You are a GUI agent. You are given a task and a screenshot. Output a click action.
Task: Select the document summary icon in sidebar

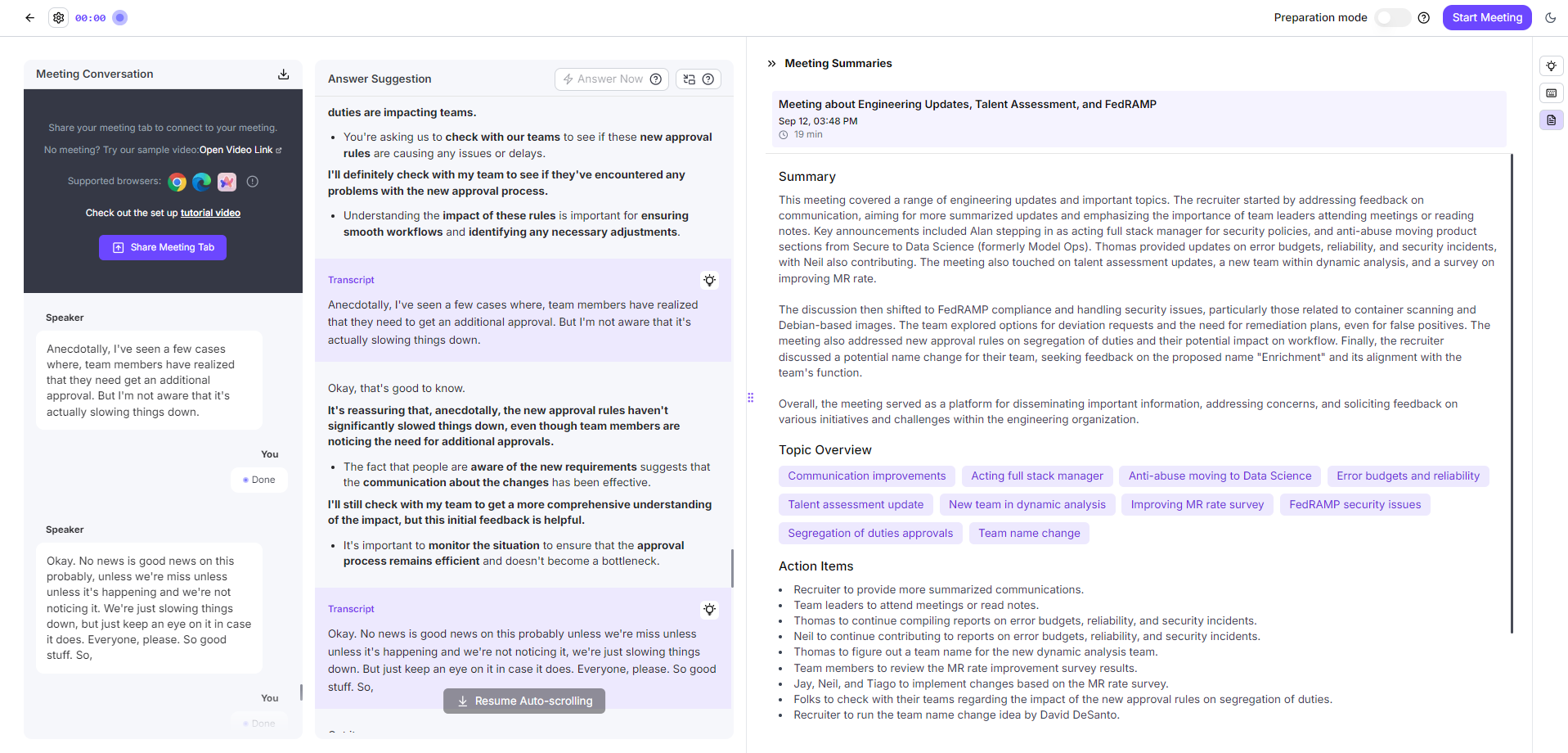tap(1551, 120)
